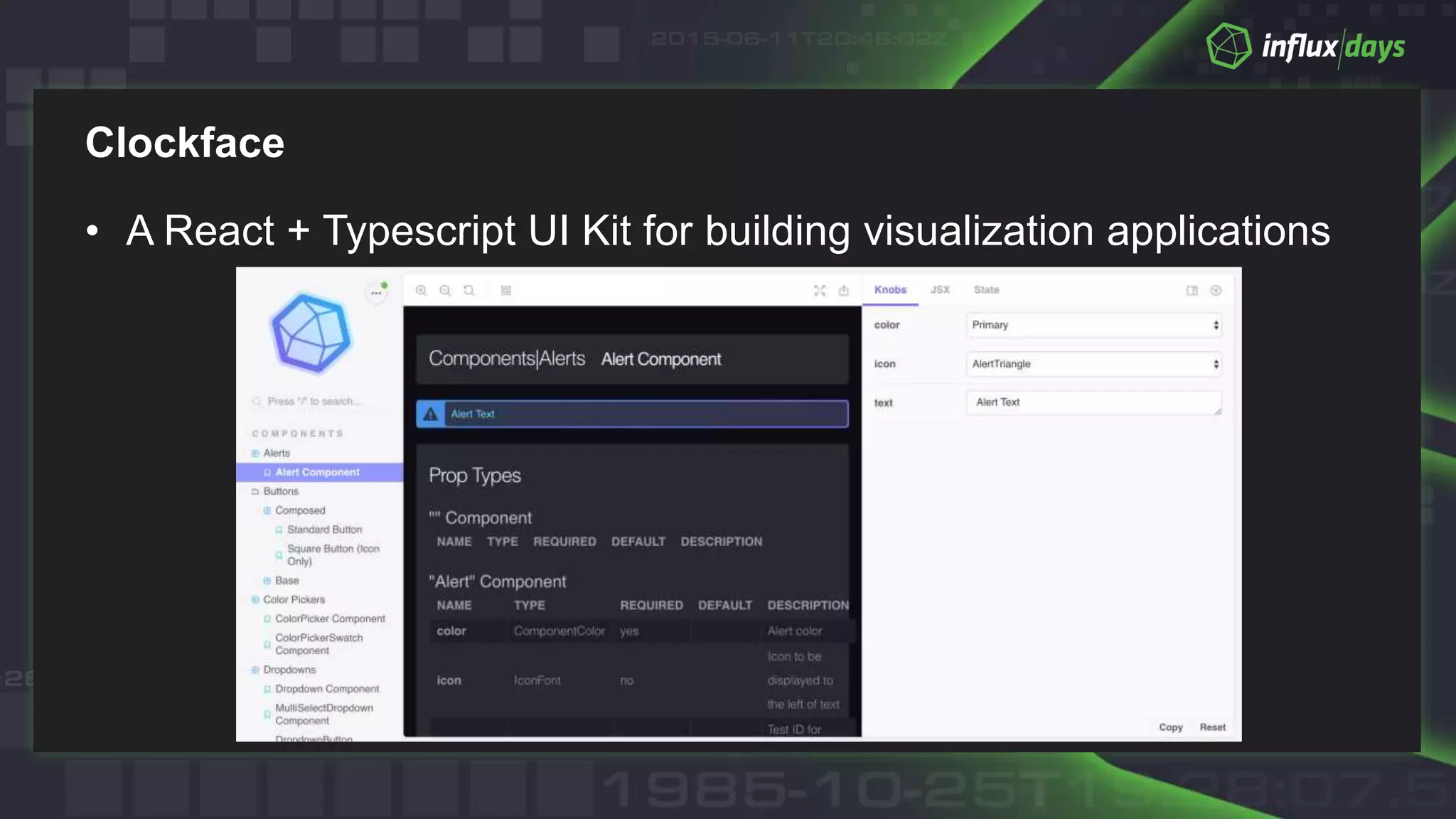This screenshot has height=819, width=1456.
Task: Click the IconFont type cell
Action: pos(537,680)
